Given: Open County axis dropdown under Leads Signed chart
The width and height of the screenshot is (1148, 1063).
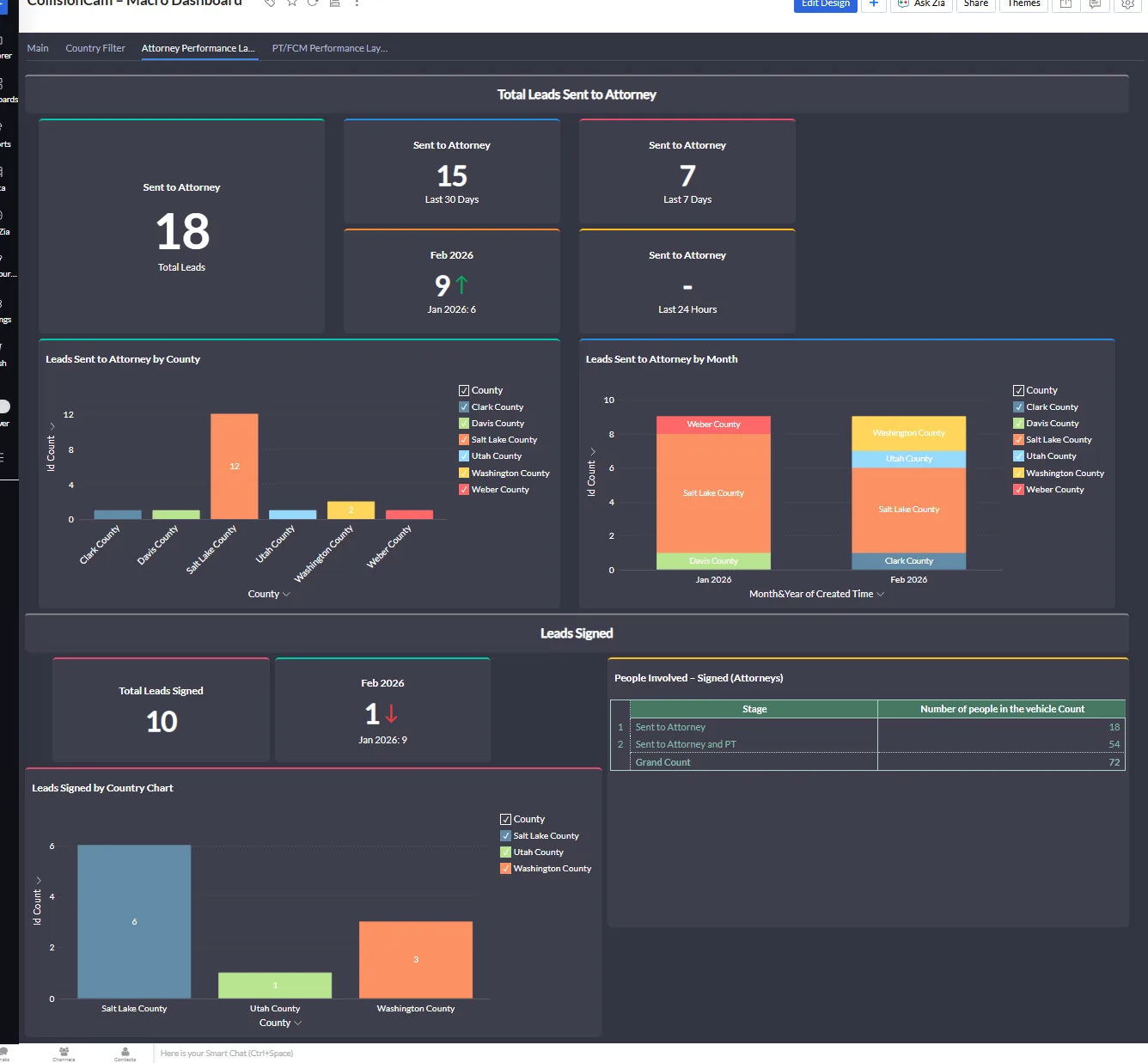Looking at the screenshot, I should click(x=280, y=1023).
